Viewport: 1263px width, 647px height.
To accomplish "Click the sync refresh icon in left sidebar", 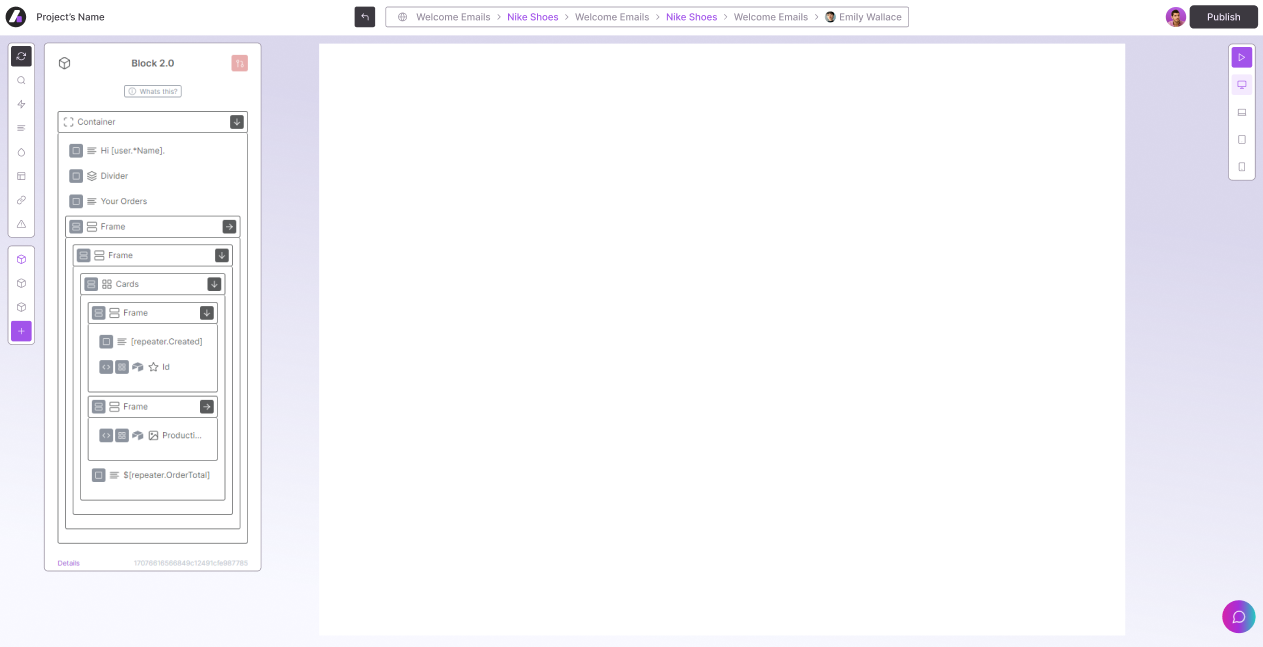I will (21, 56).
